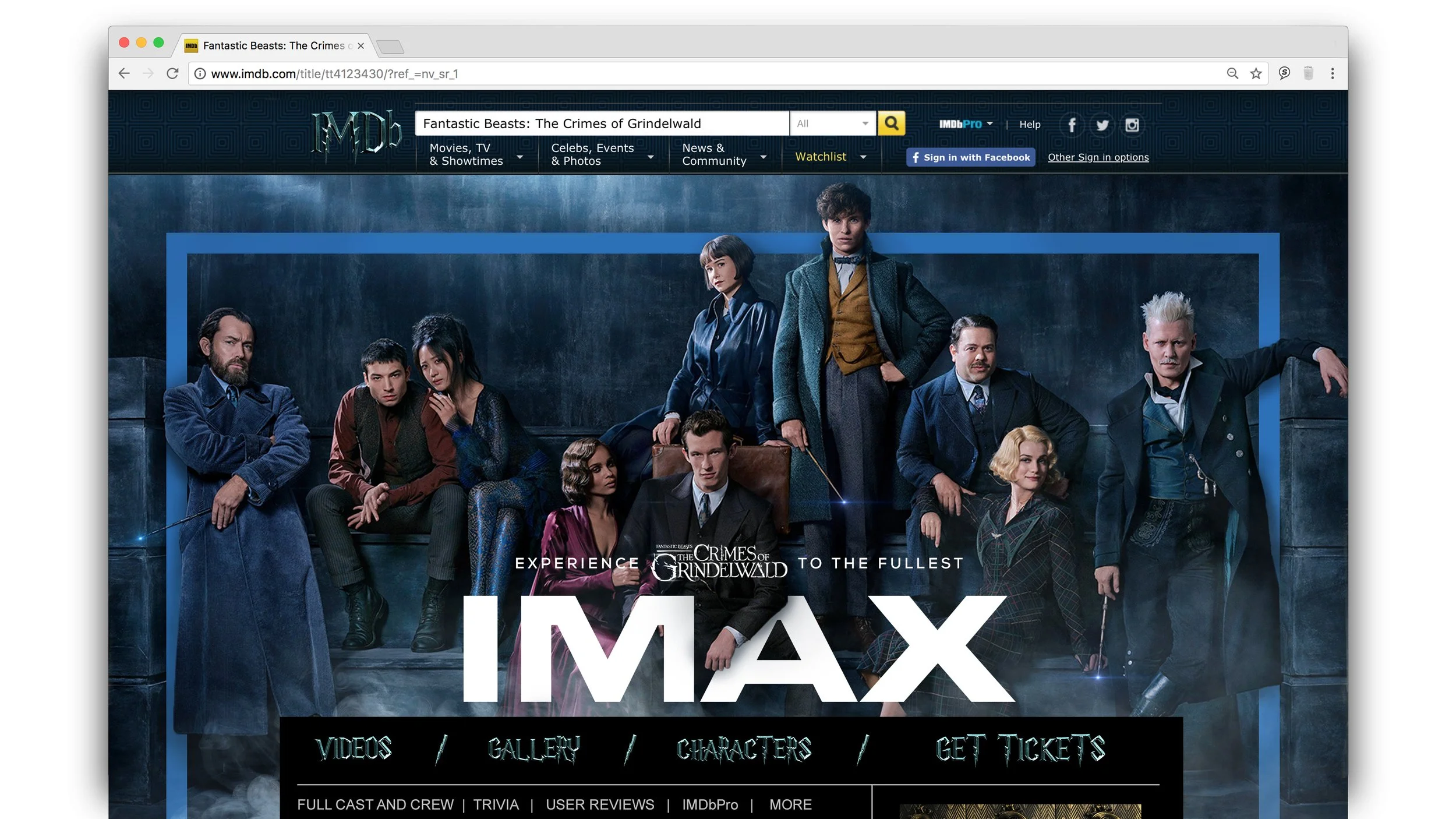Open IMDb Instagram page icon
Viewport: 1456px width, 819px height.
click(1132, 125)
